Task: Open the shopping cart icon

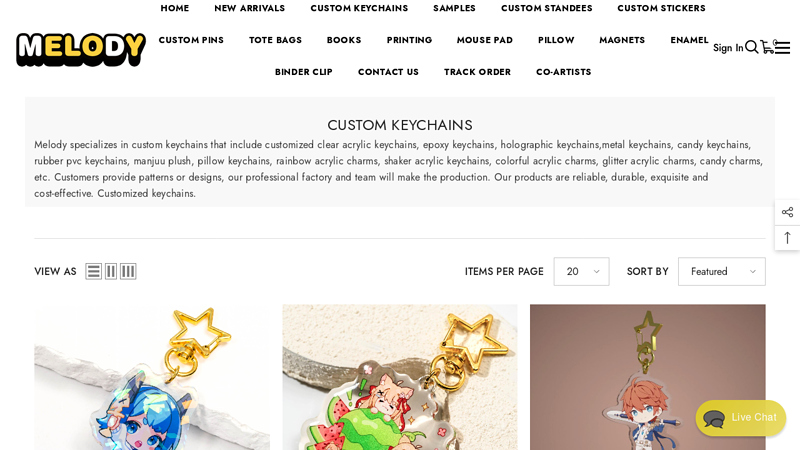Action: (767, 47)
